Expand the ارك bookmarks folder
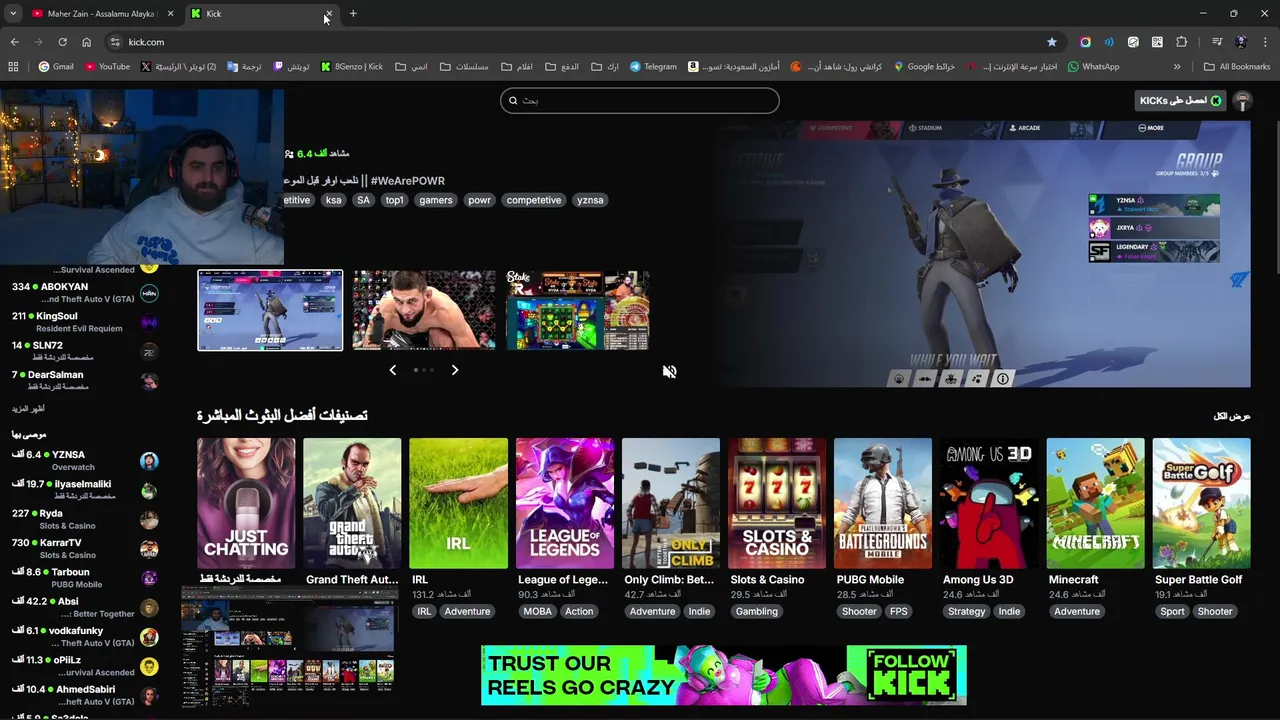Viewport: 1280px width, 720px height. [x=605, y=67]
